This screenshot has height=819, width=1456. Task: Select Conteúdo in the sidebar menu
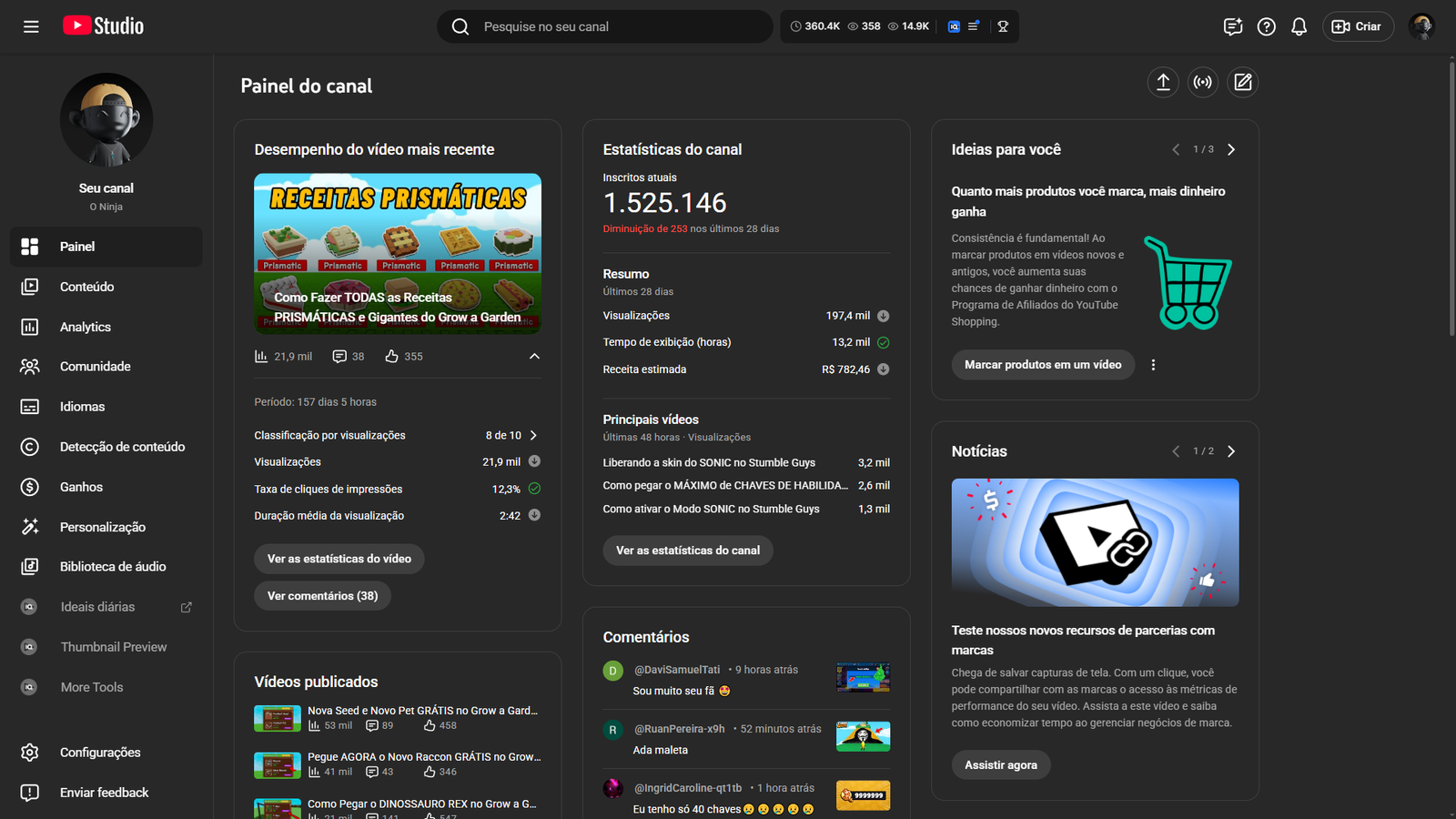point(86,287)
